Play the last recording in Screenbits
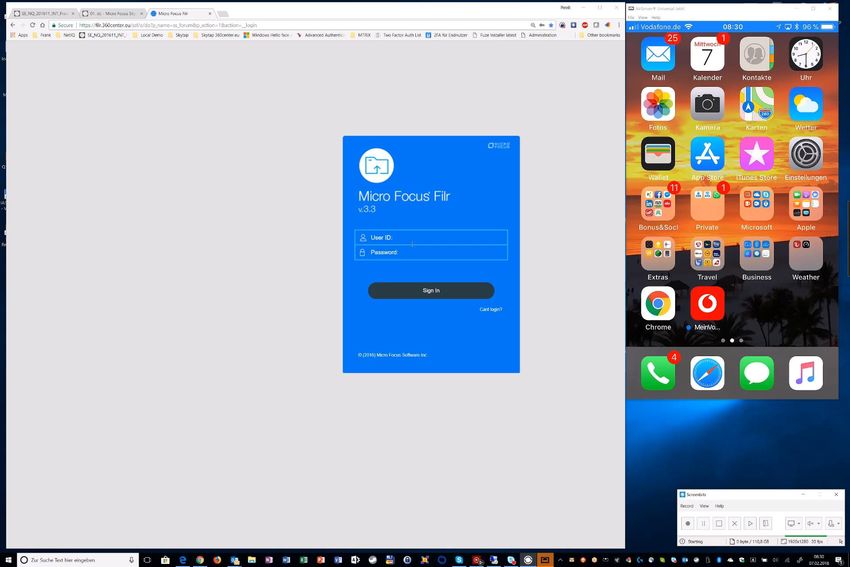The height and width of the screenshot is (567, 850). [750, 523]
